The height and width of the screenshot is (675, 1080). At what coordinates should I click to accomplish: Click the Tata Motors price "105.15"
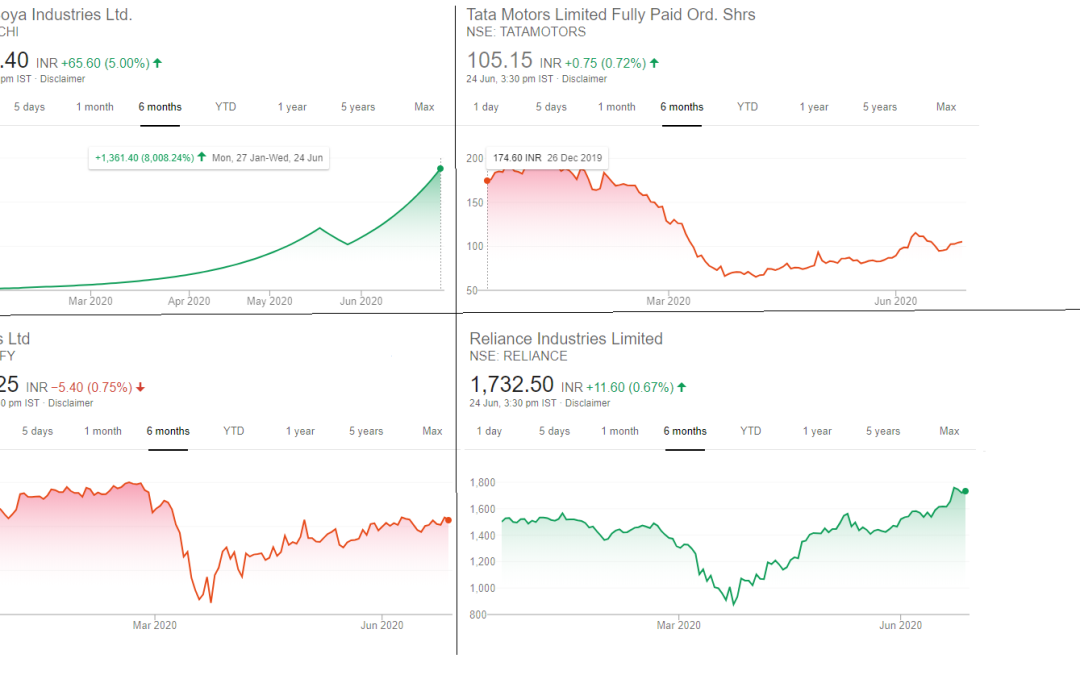pyautogui.click(x=500, y=61)
